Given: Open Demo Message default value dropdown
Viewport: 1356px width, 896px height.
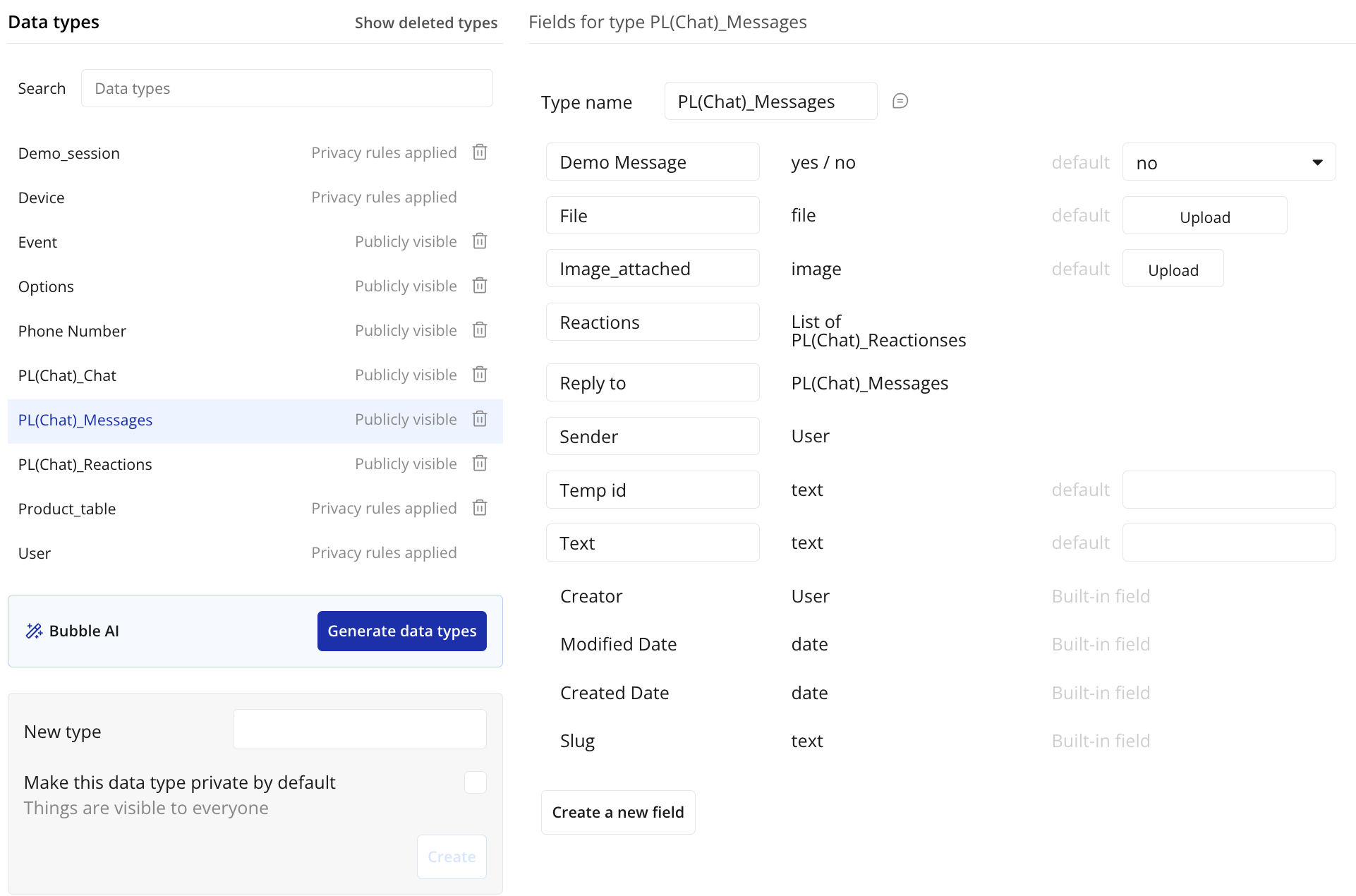Looking at the screenshot, I should (x=1228, y=162).
